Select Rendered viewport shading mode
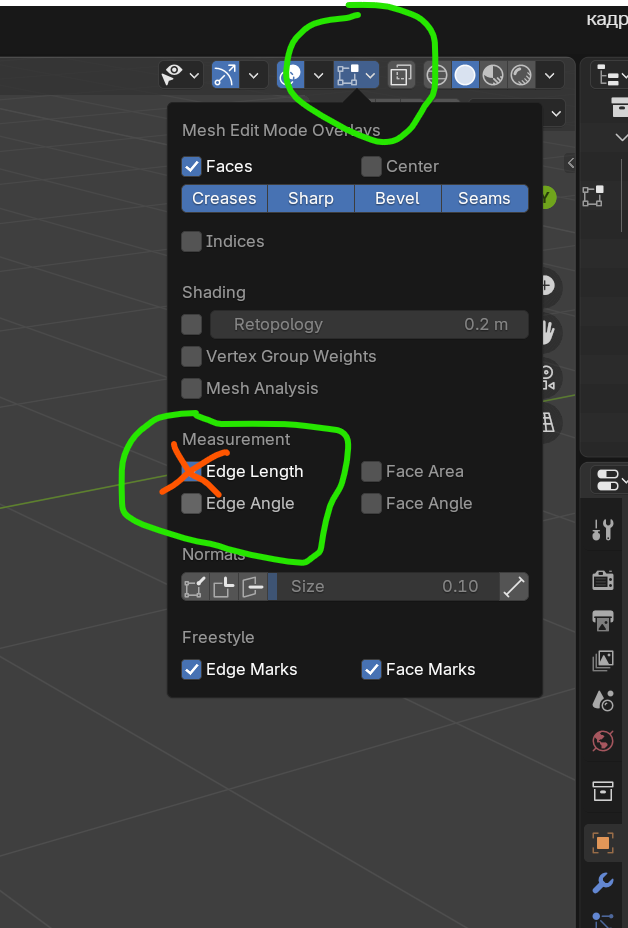628x928 pixels. coord(521,75)
